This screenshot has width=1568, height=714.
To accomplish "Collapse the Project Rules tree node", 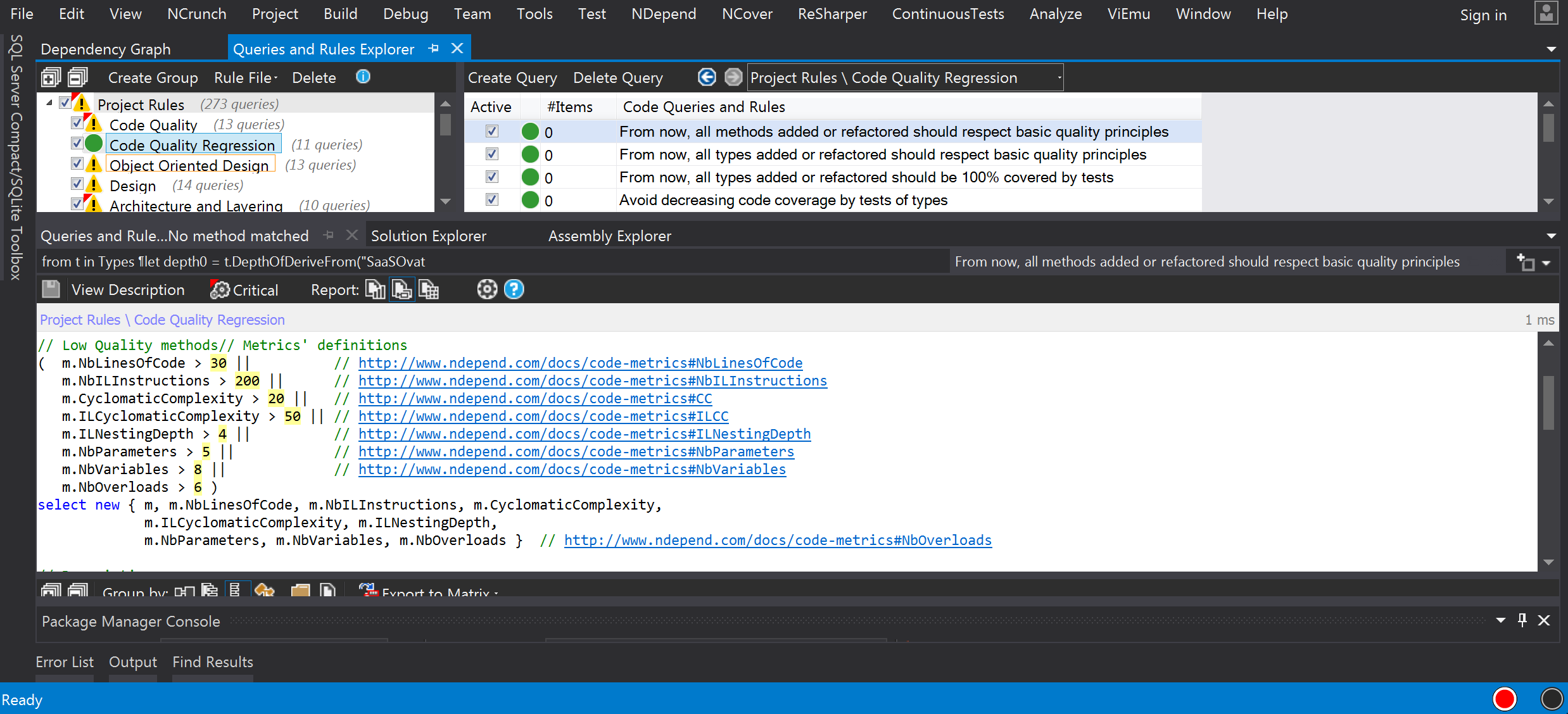I will (49, 103).
